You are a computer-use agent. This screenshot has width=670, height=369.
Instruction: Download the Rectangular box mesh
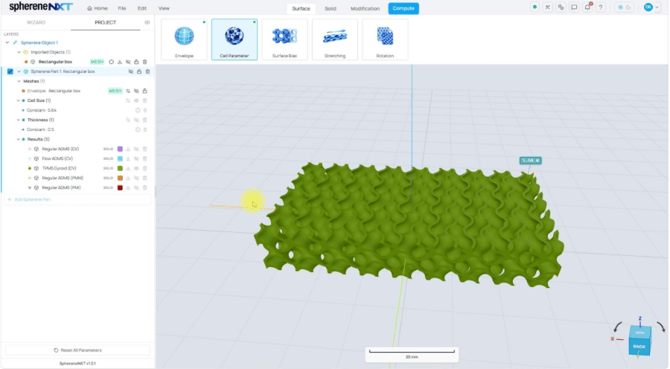pyautogui.click(x=120, y=62)
